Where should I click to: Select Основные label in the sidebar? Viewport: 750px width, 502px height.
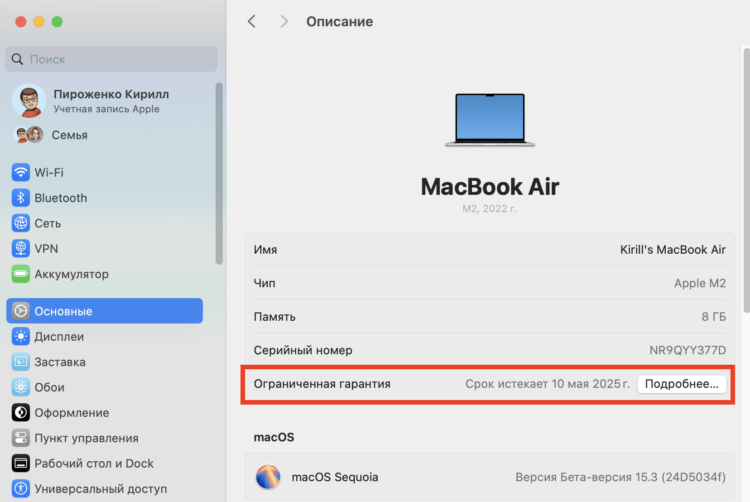click(x=63, y=311)
